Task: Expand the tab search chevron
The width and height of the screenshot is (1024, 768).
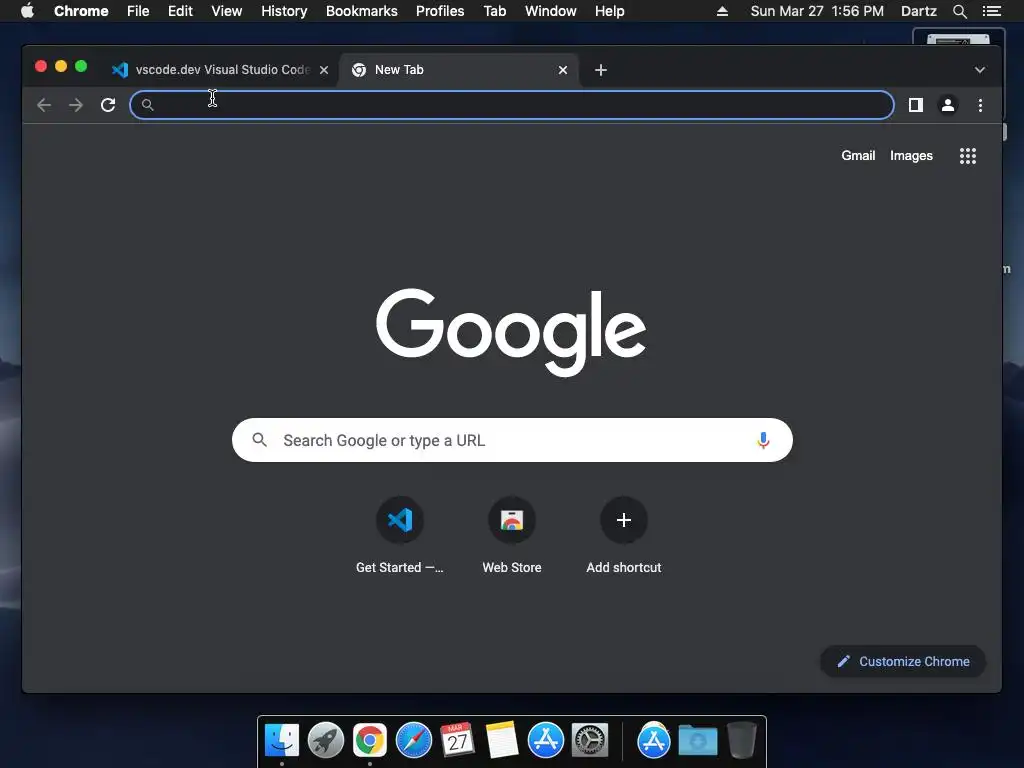Action: [x=980, y=70]
